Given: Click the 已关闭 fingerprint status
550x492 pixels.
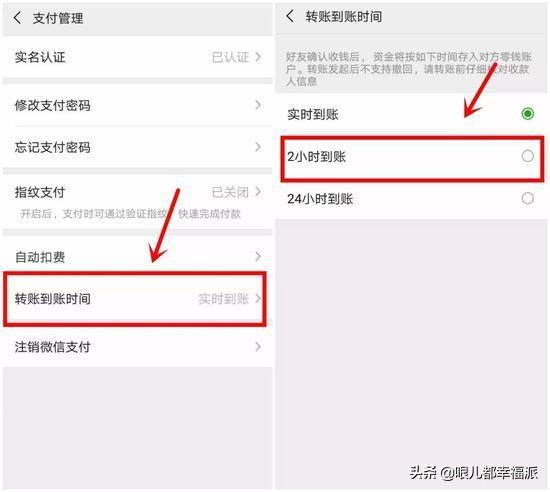Looking at the screenshot, I should [230, 192].
